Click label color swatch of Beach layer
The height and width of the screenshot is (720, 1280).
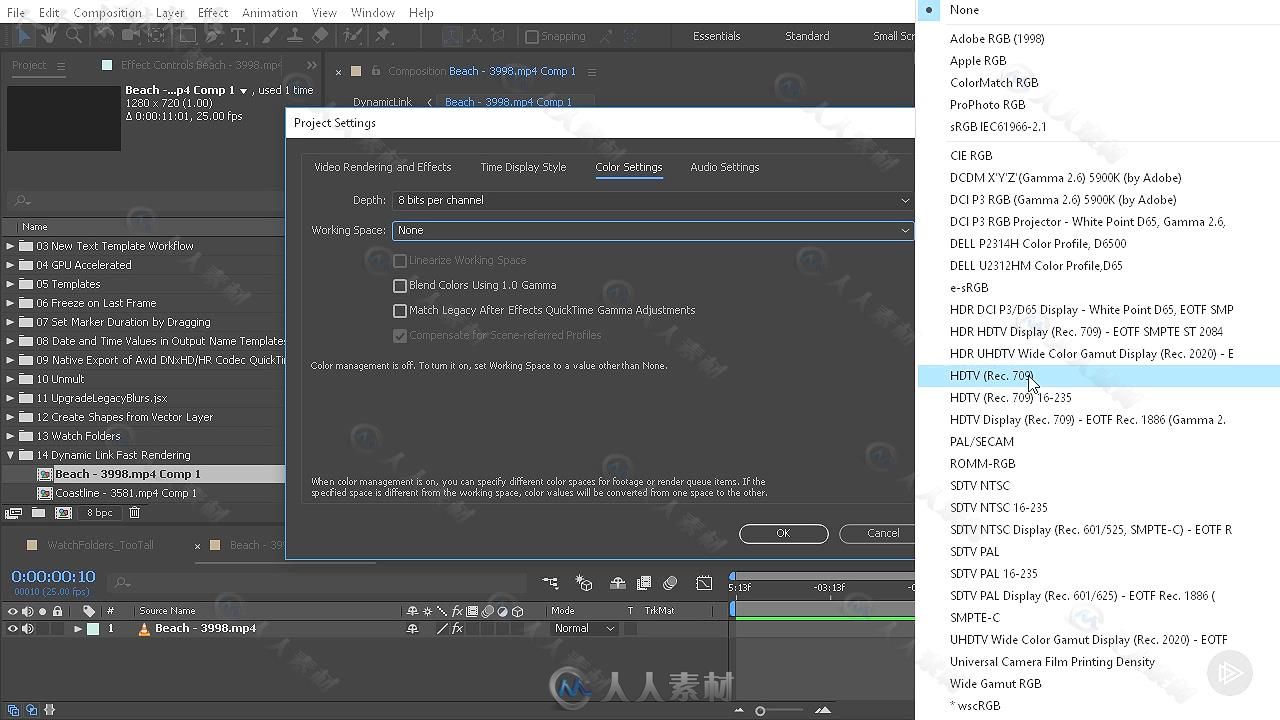93,629
